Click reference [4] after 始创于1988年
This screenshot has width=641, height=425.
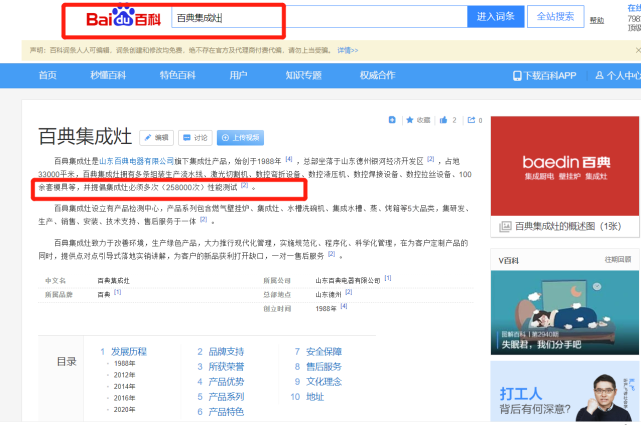click(289, 159)
